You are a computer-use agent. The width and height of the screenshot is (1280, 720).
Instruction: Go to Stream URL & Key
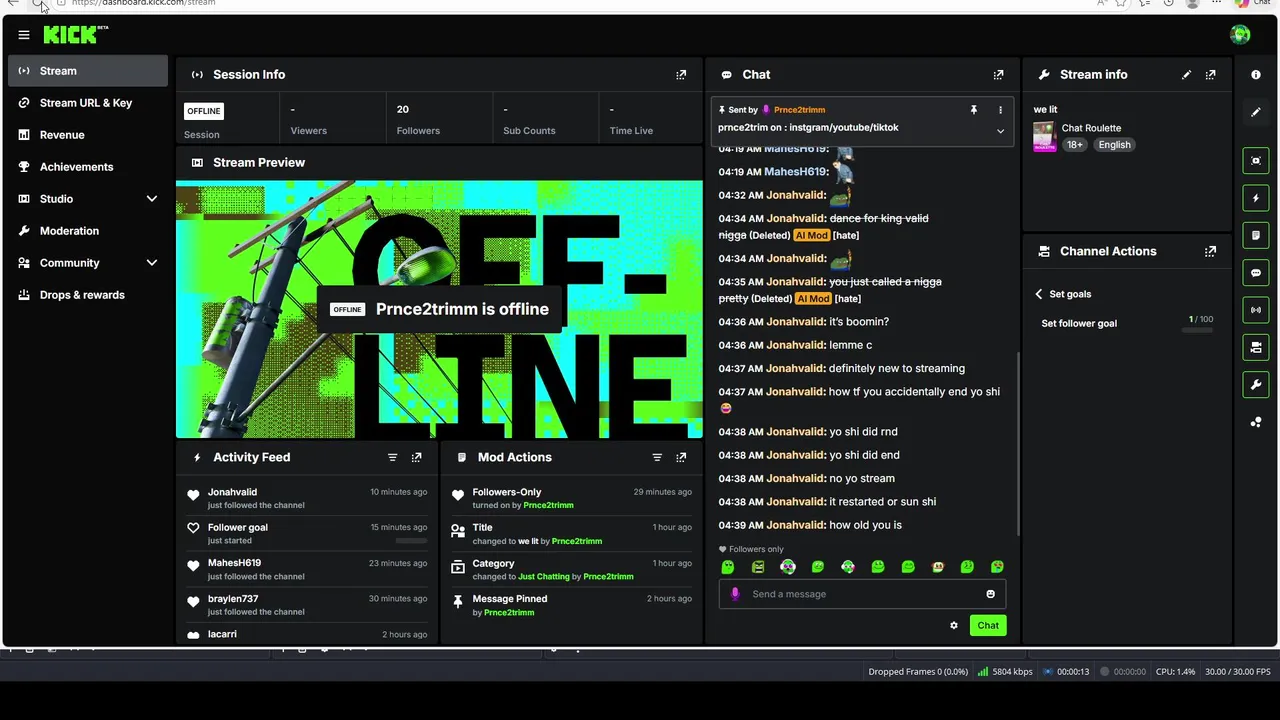pos(88,103)
